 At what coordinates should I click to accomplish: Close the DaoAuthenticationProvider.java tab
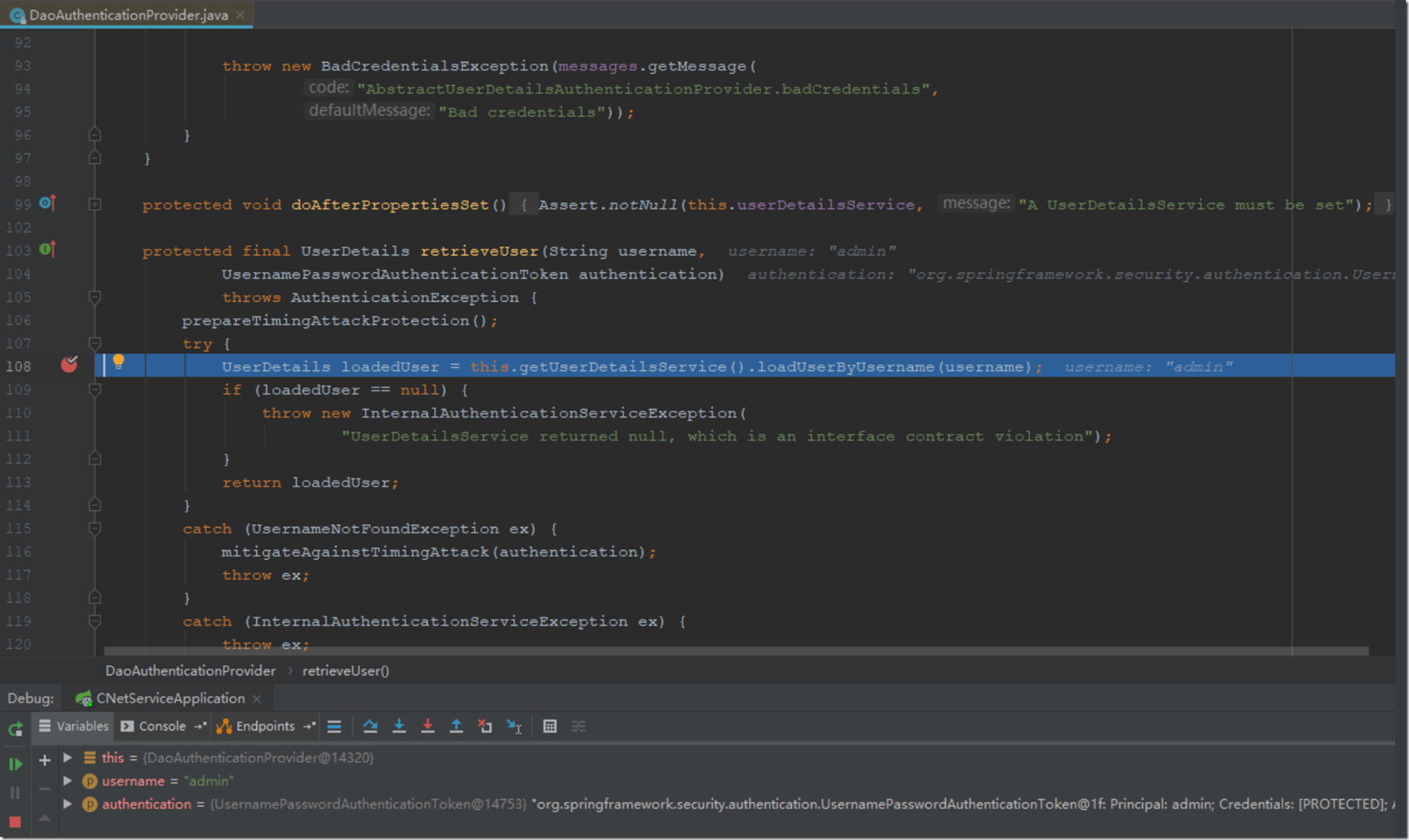(240, 15)
